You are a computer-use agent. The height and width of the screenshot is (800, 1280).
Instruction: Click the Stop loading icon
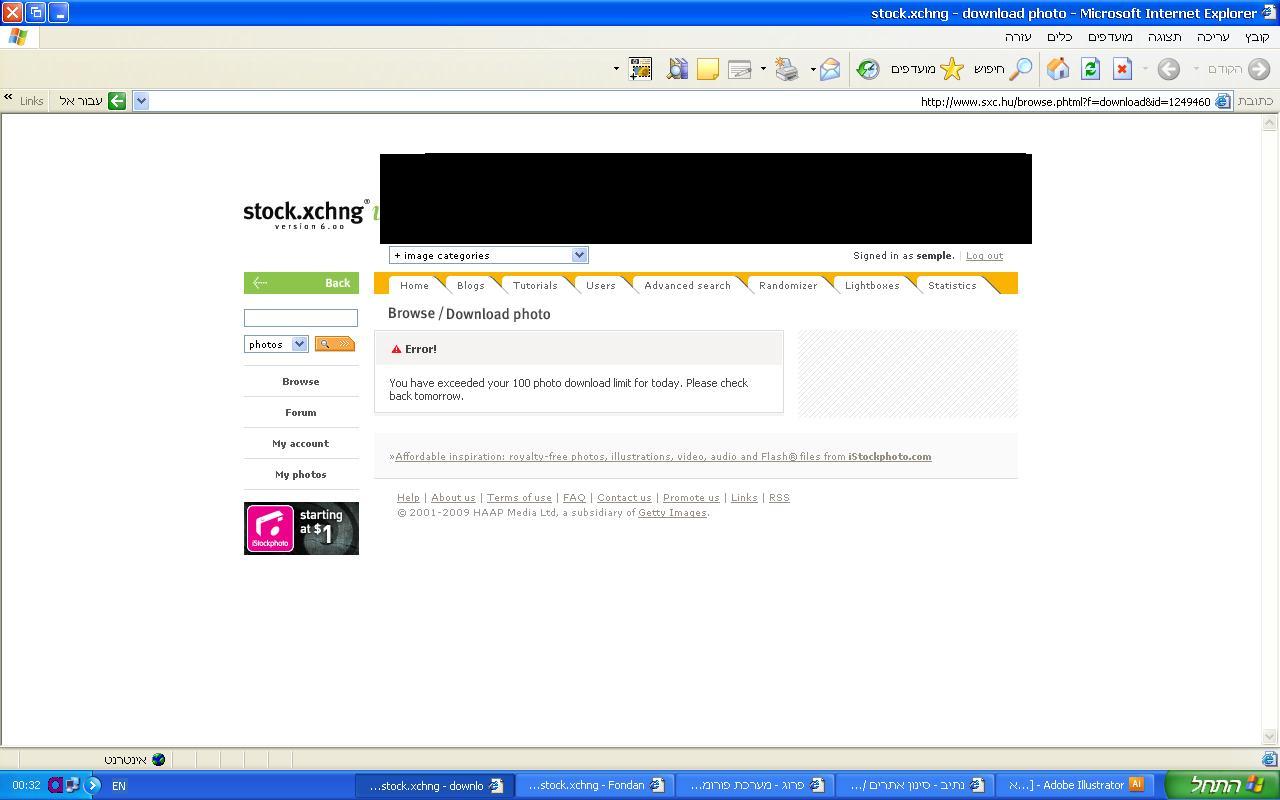tap(1122, 69)
